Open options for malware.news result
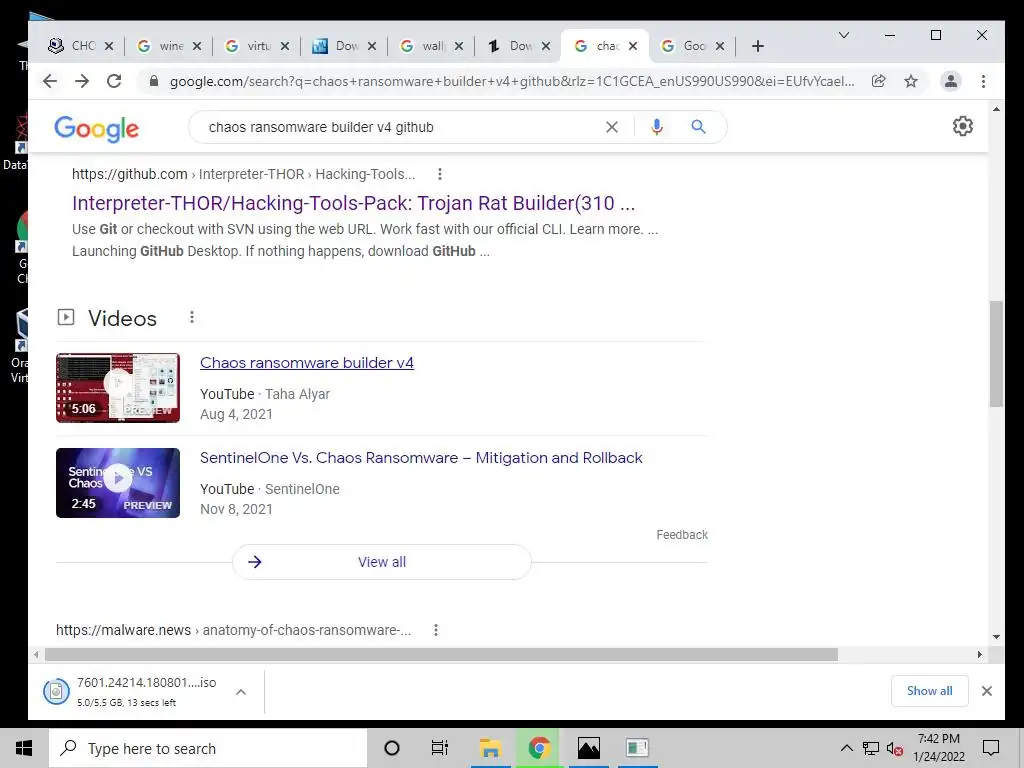Image resolution: width=1024 pixels, height=768 pixels. [x=436, y=630]
